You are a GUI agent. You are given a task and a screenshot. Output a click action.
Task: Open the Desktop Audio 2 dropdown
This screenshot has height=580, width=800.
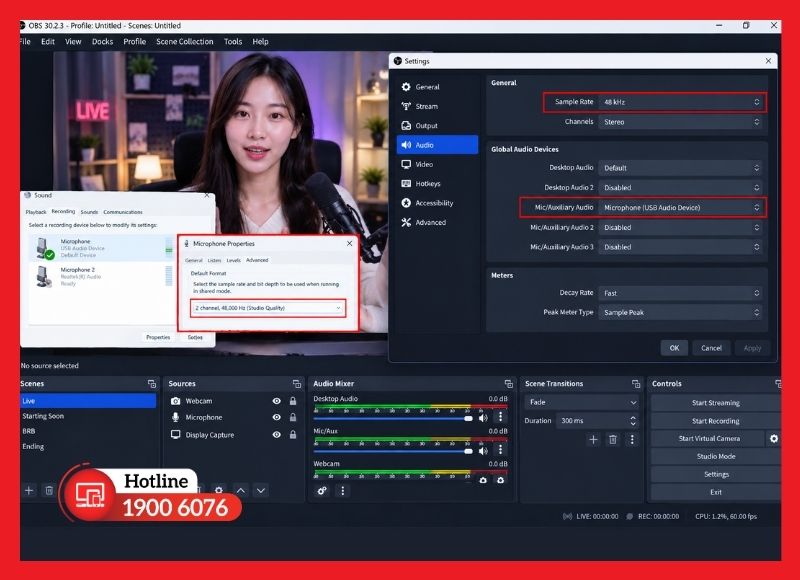pyautogui.click(x=681, y=188)
